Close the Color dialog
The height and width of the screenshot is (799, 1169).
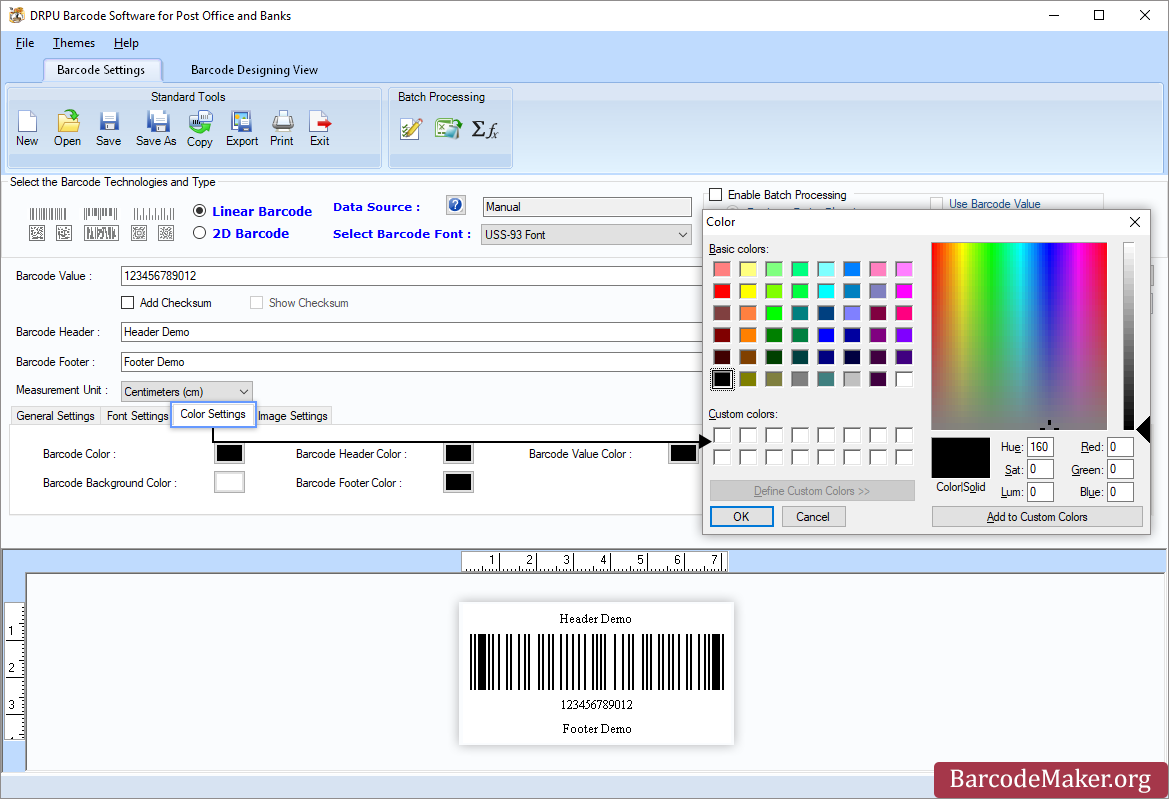tap(1135, 222)
